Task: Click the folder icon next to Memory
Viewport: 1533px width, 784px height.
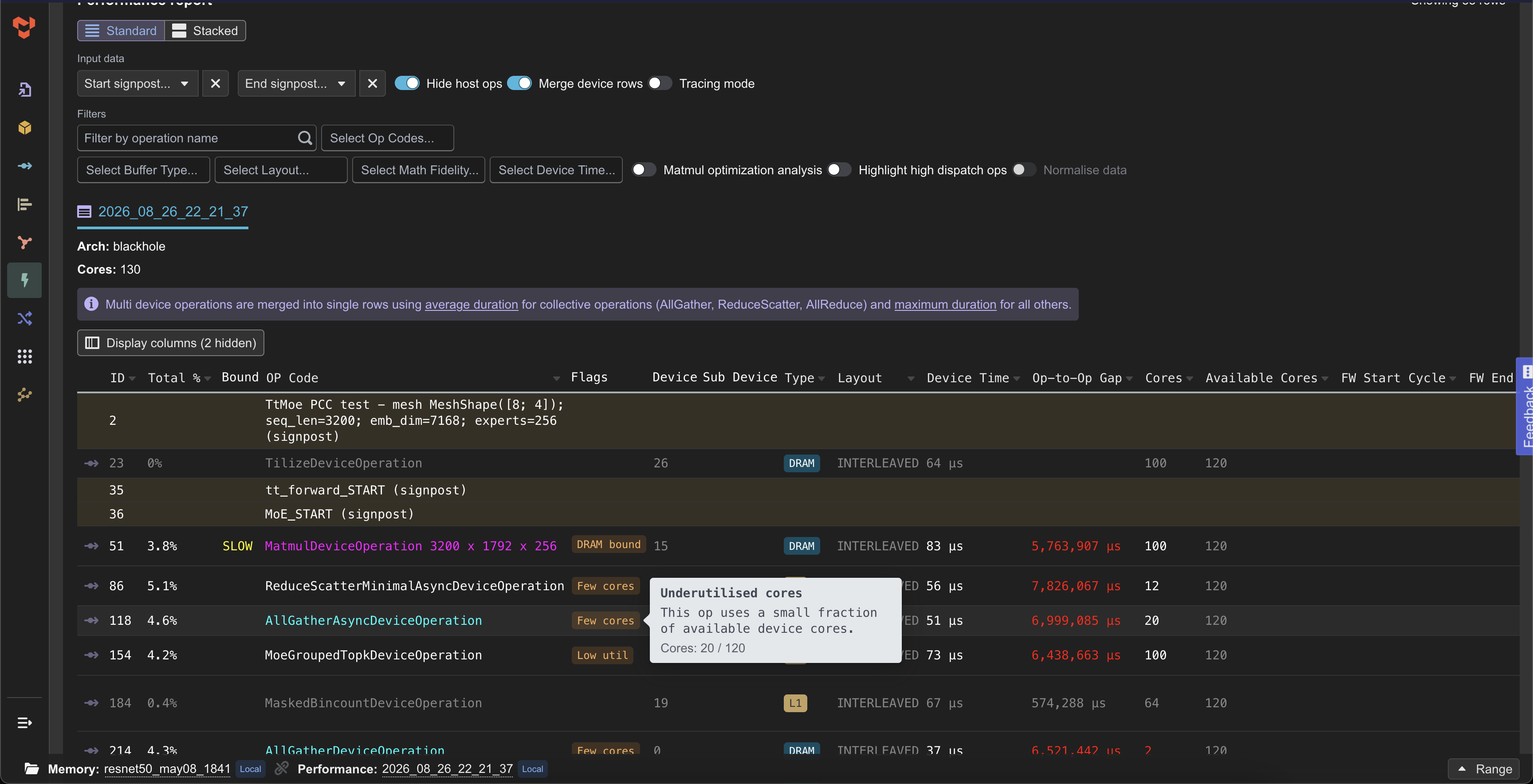Action: coord(31,768)
